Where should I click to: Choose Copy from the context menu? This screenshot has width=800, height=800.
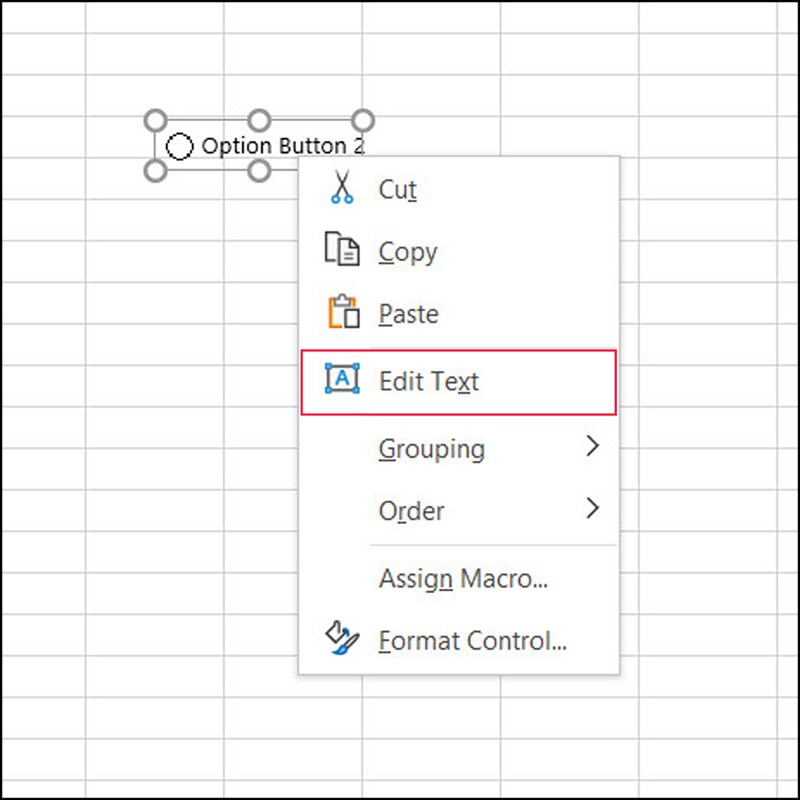tap(406, 250)
